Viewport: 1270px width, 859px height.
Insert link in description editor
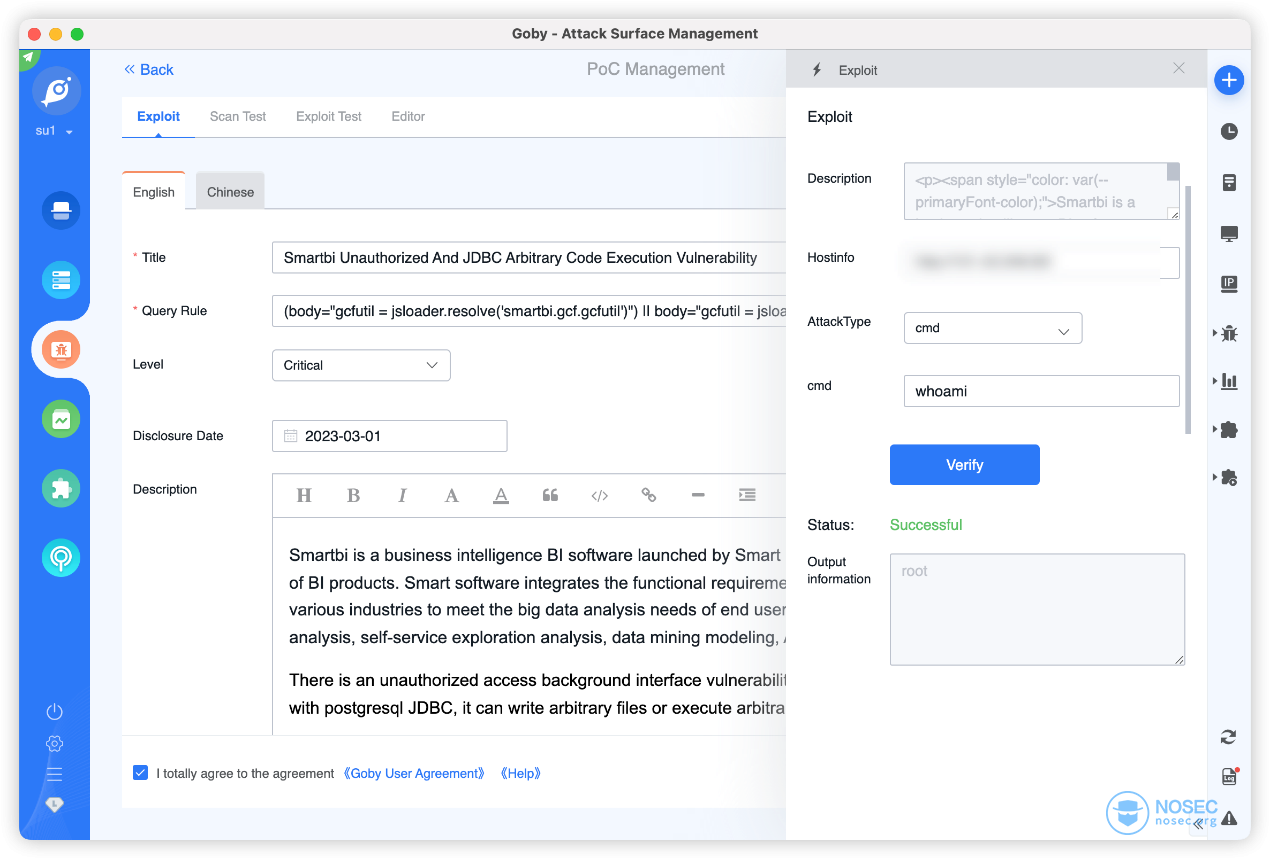pos(649,495)
